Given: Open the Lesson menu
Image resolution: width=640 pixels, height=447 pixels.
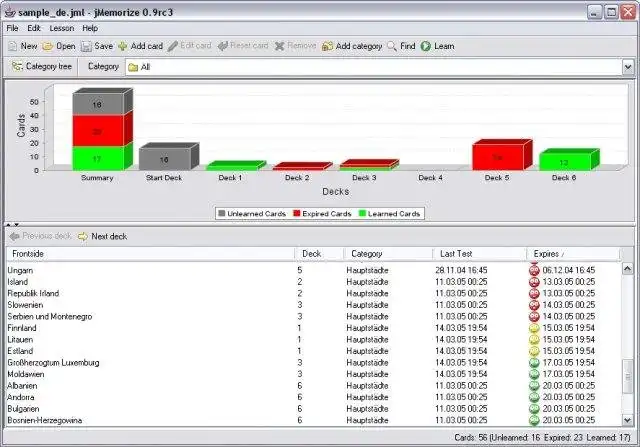Looking at the screenshot, I should 62,28.
